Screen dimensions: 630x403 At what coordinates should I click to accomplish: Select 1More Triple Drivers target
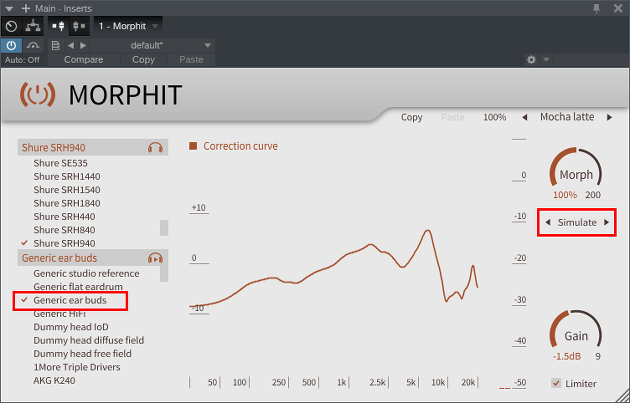coord(77,367)
